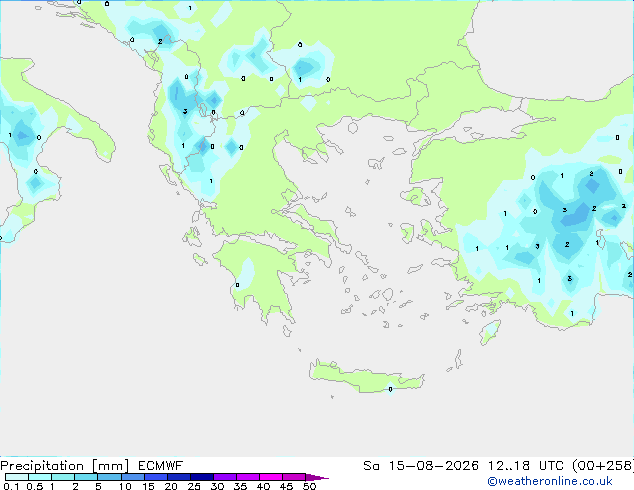Click the 0.1–0.5 mm legend swatch
Viewport: 634px width, 490px height.
coord(17,477)
